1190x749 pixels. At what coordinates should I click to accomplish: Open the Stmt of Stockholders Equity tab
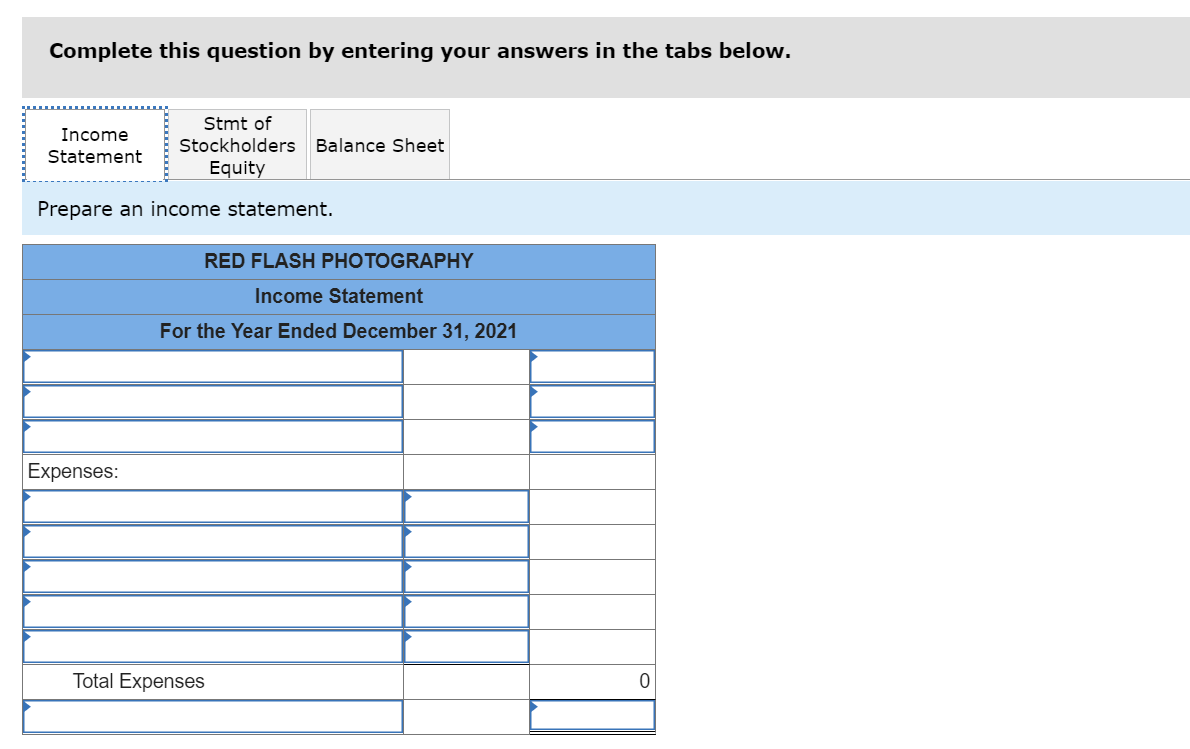coord(237,144)
